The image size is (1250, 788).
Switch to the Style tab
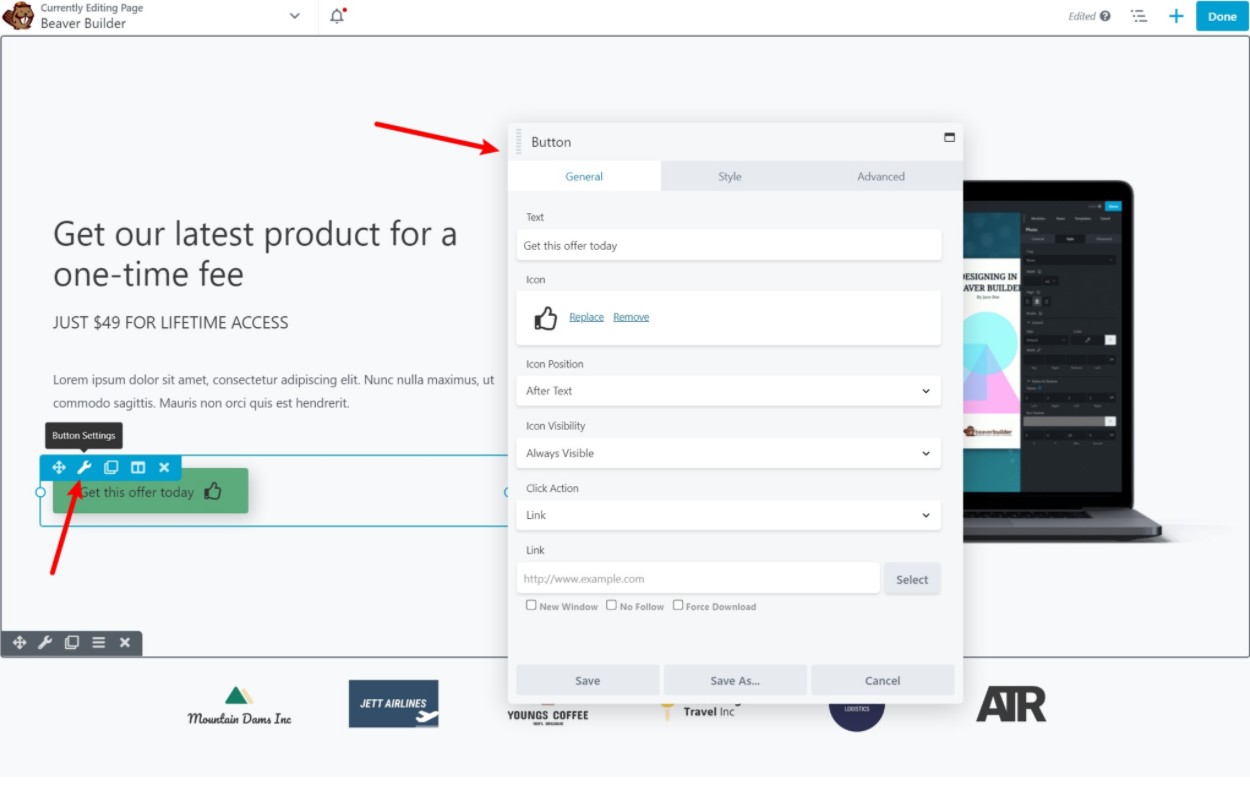[x=730, y=176]
